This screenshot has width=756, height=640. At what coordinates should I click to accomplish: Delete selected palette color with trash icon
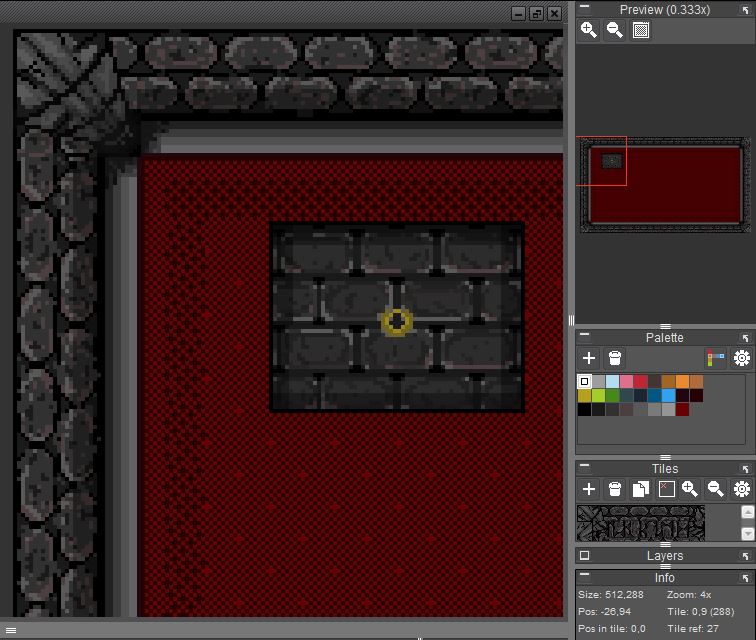click(x=615, y=358)
